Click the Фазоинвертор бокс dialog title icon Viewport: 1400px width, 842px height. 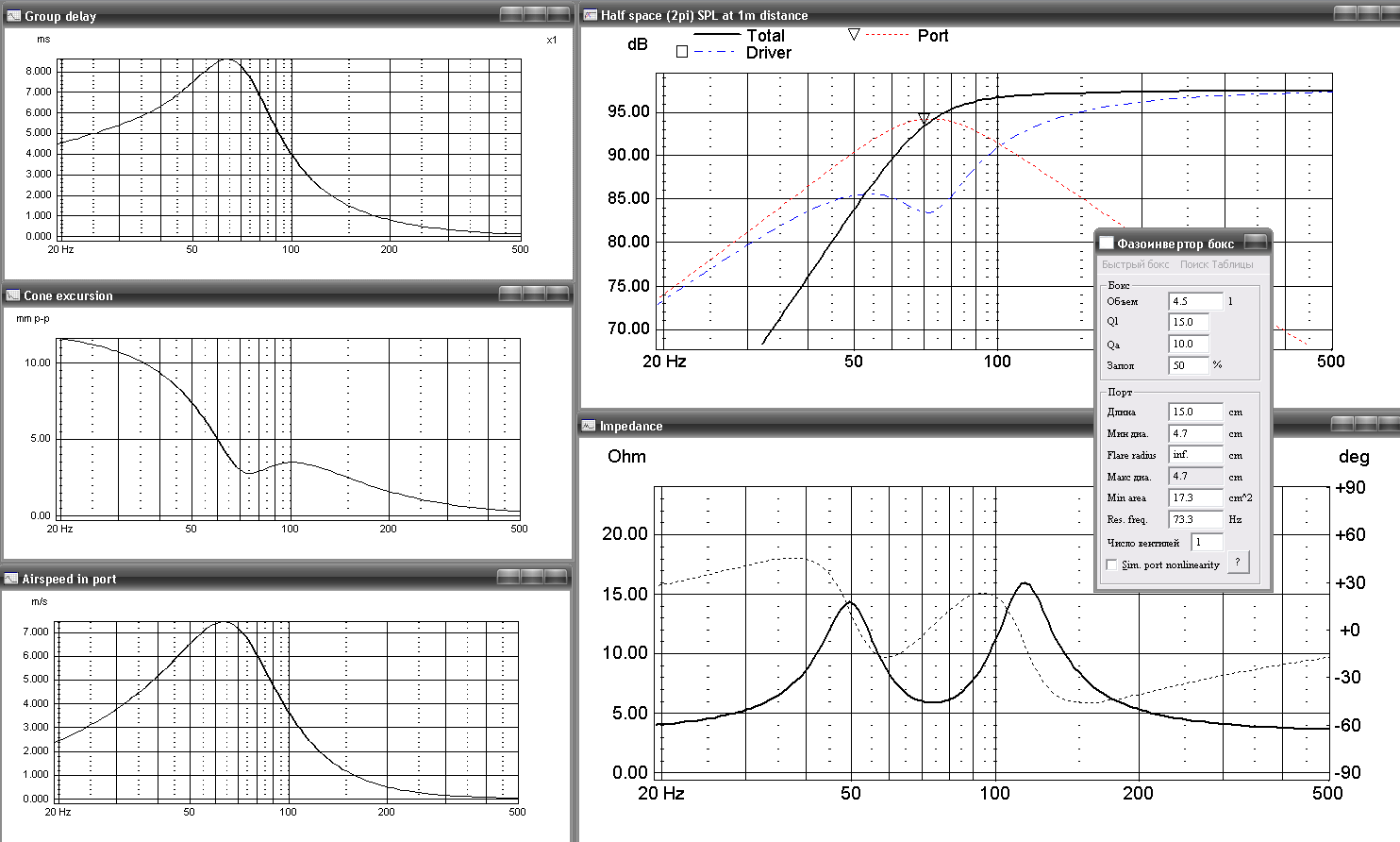[x=1107, y=243]
